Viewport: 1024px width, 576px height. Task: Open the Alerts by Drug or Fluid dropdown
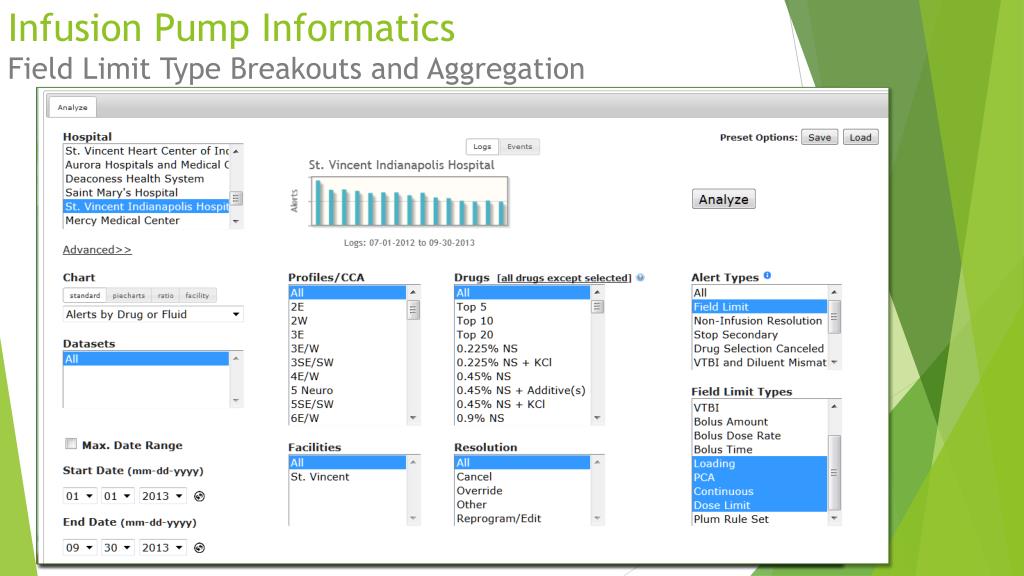(x=153, y=314)
